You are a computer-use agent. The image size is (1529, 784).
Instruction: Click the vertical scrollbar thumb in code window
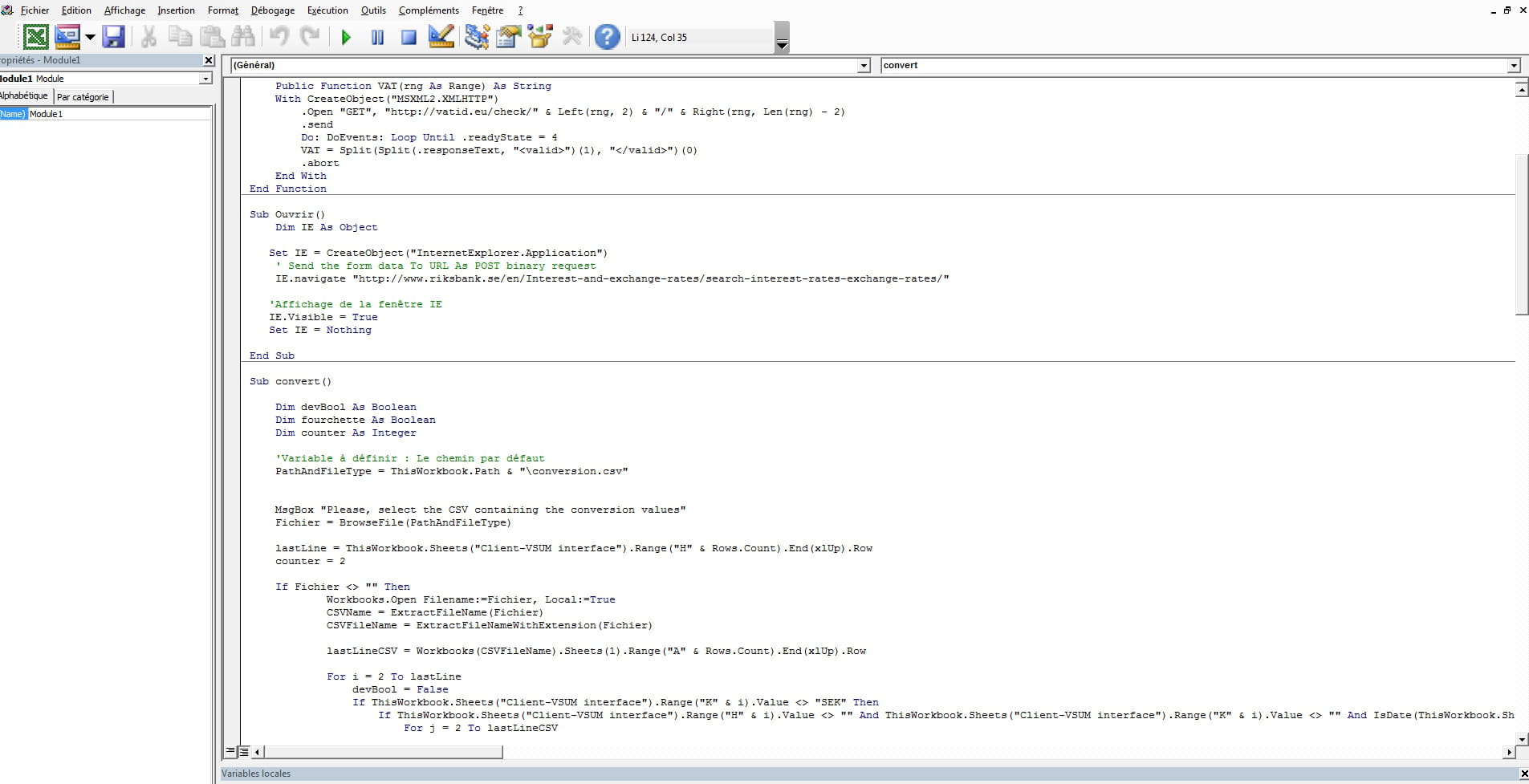1522,234
